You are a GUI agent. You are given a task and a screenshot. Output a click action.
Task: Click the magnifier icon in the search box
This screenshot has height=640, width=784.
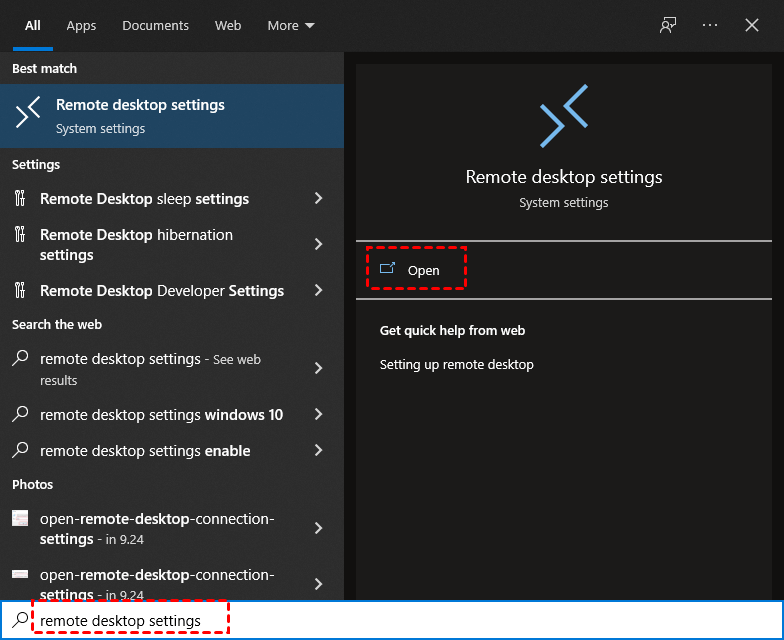click(x=20, y=620)
